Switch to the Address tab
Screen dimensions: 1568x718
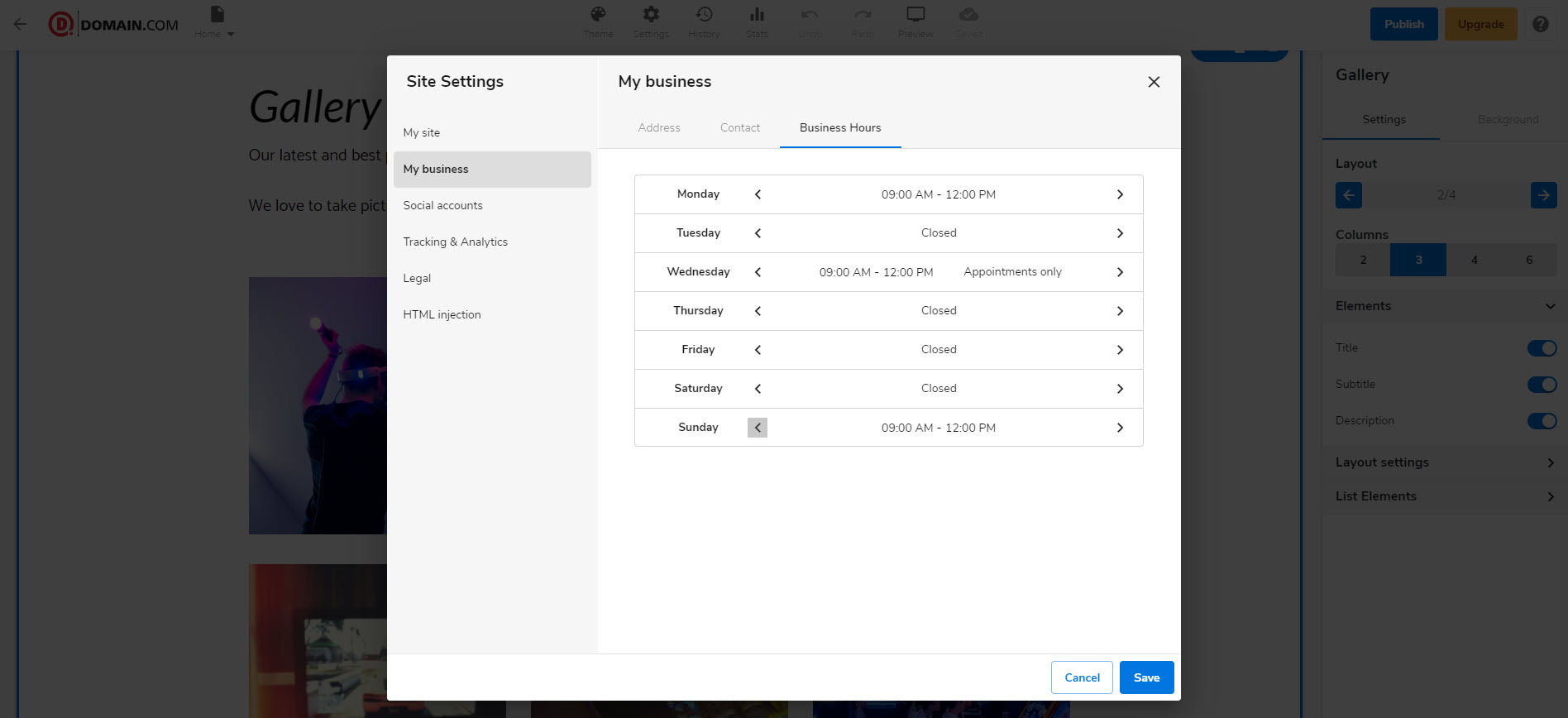(659, 127)
